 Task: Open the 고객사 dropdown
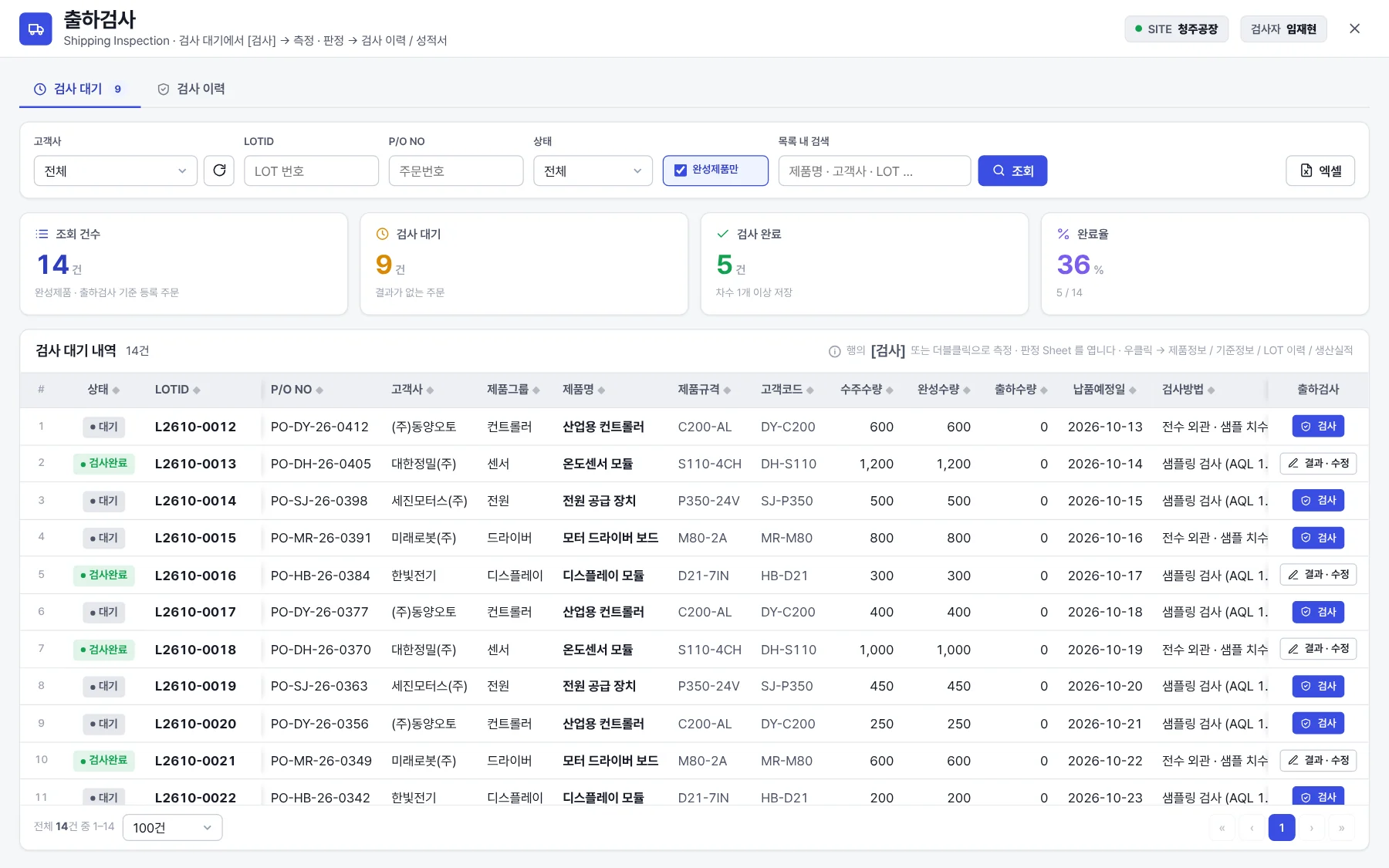click(116, 171)
